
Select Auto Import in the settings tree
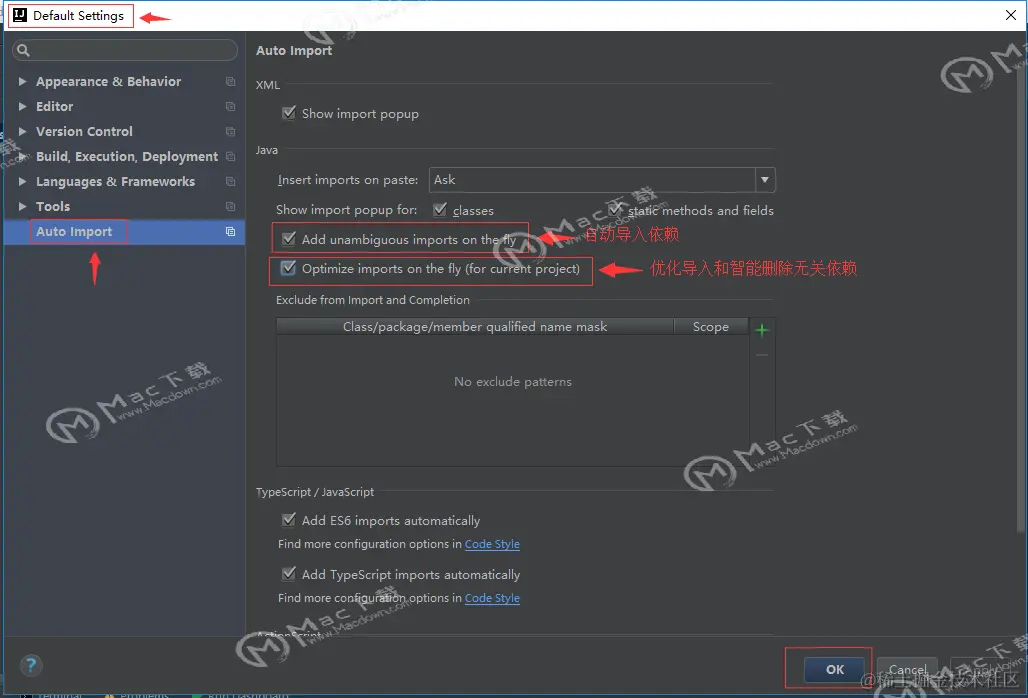tap(74, 231)
